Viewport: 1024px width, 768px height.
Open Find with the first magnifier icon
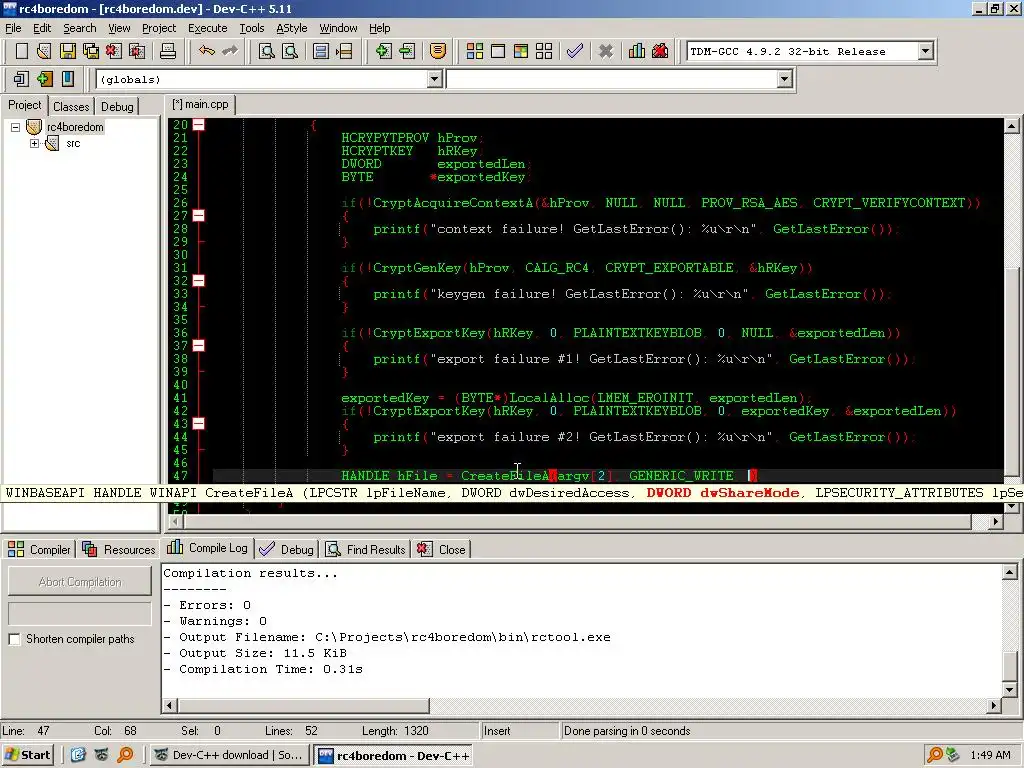(x=266, y=51)
